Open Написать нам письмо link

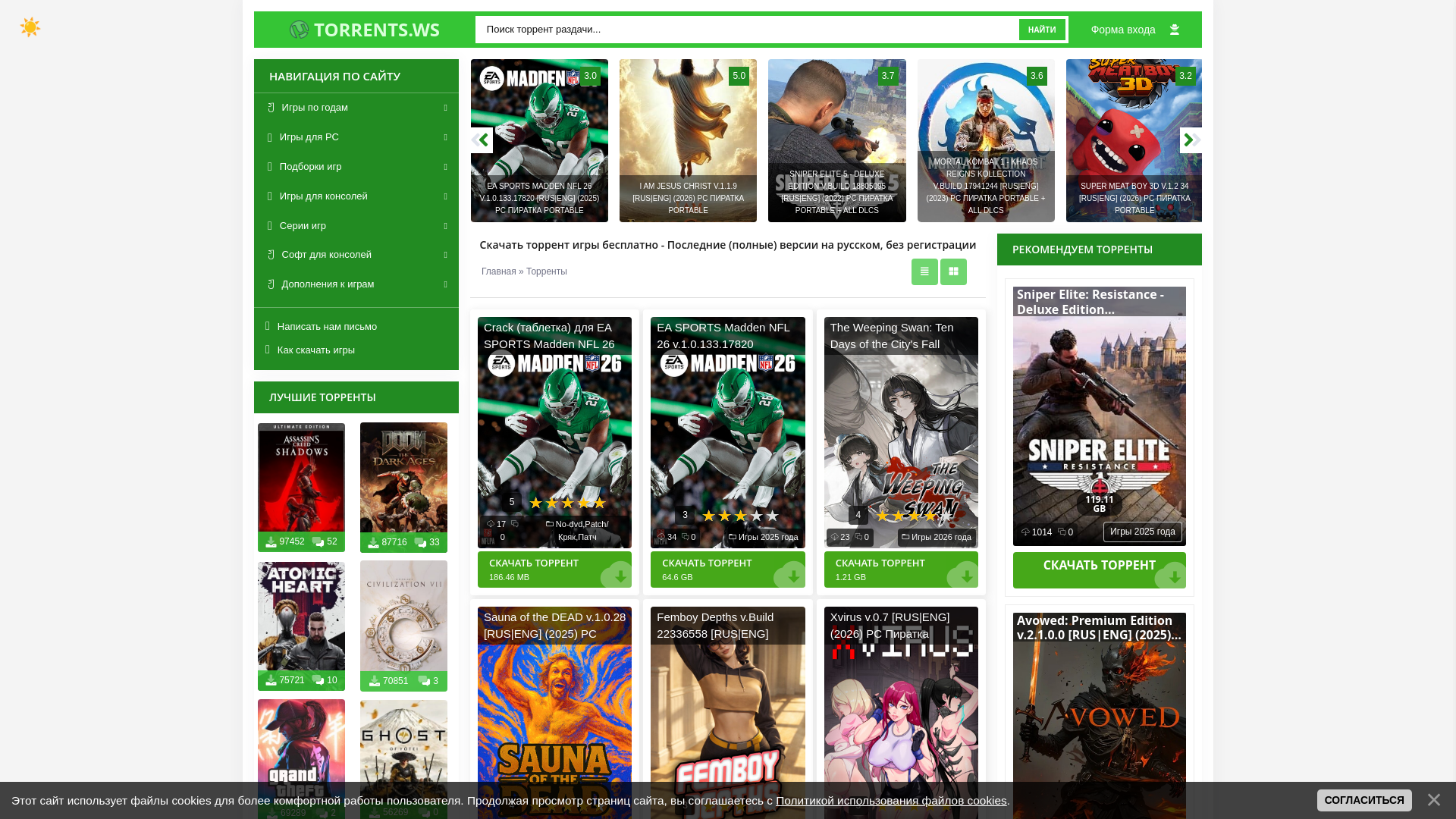point(327,327)
